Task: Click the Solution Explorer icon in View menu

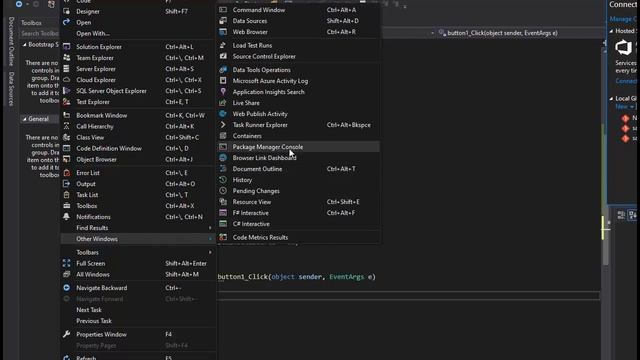Action: click(67, 47)
